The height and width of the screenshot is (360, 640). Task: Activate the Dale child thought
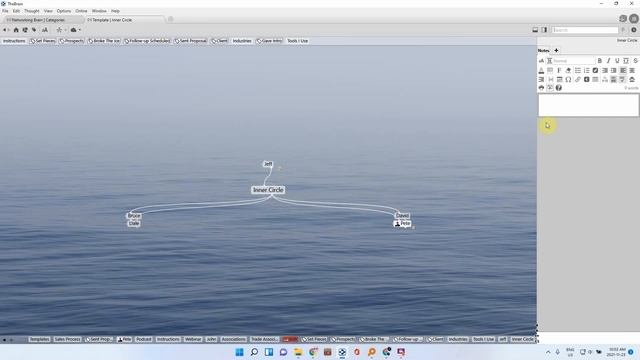click(134, 223)
